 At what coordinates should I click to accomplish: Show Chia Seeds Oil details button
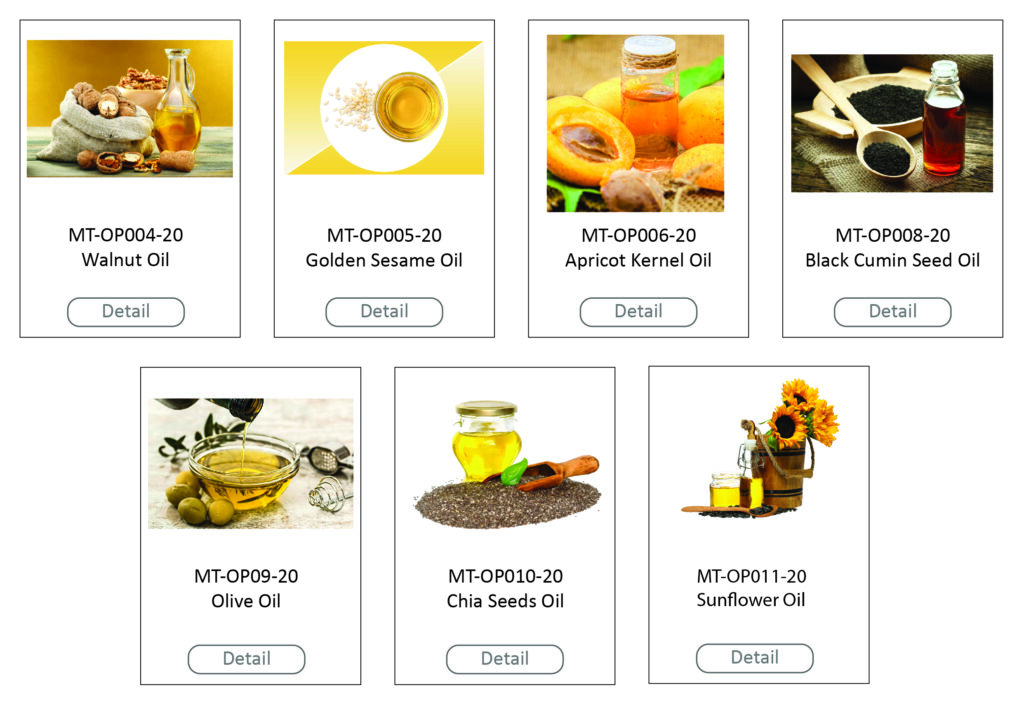[504, 659]
